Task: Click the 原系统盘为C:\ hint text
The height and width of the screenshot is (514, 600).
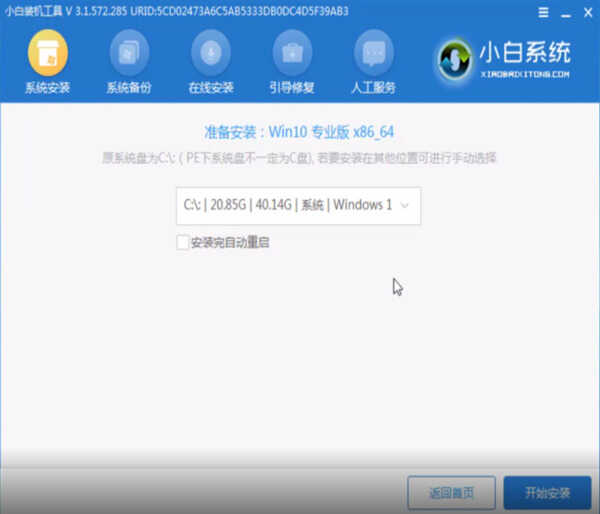Action: [x=299, y=158]
